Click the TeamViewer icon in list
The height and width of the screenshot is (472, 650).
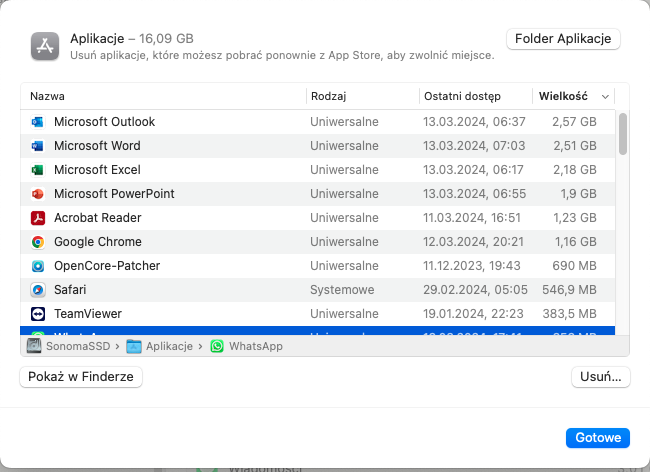click(38, 314)
